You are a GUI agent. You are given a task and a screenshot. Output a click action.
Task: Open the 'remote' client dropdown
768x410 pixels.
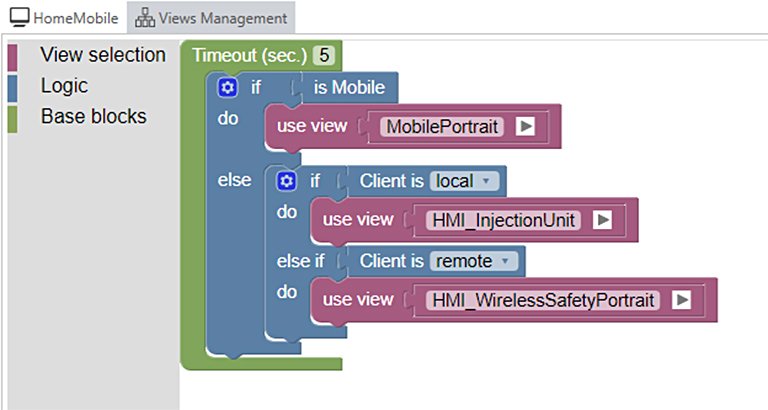pyautogui.click(x=474, y=261)
